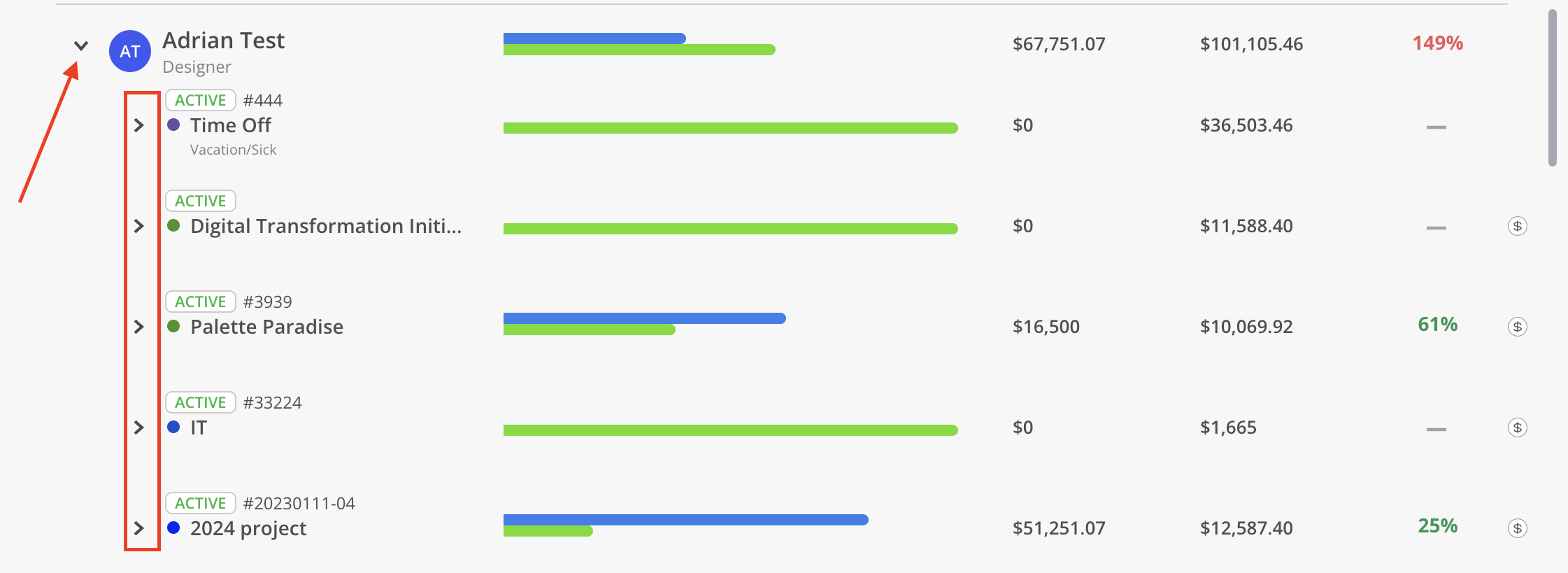Viewport: 1568px width, 573px height.
Task: Click the vertical scrollbar thumb
Action: point(1552,87)
